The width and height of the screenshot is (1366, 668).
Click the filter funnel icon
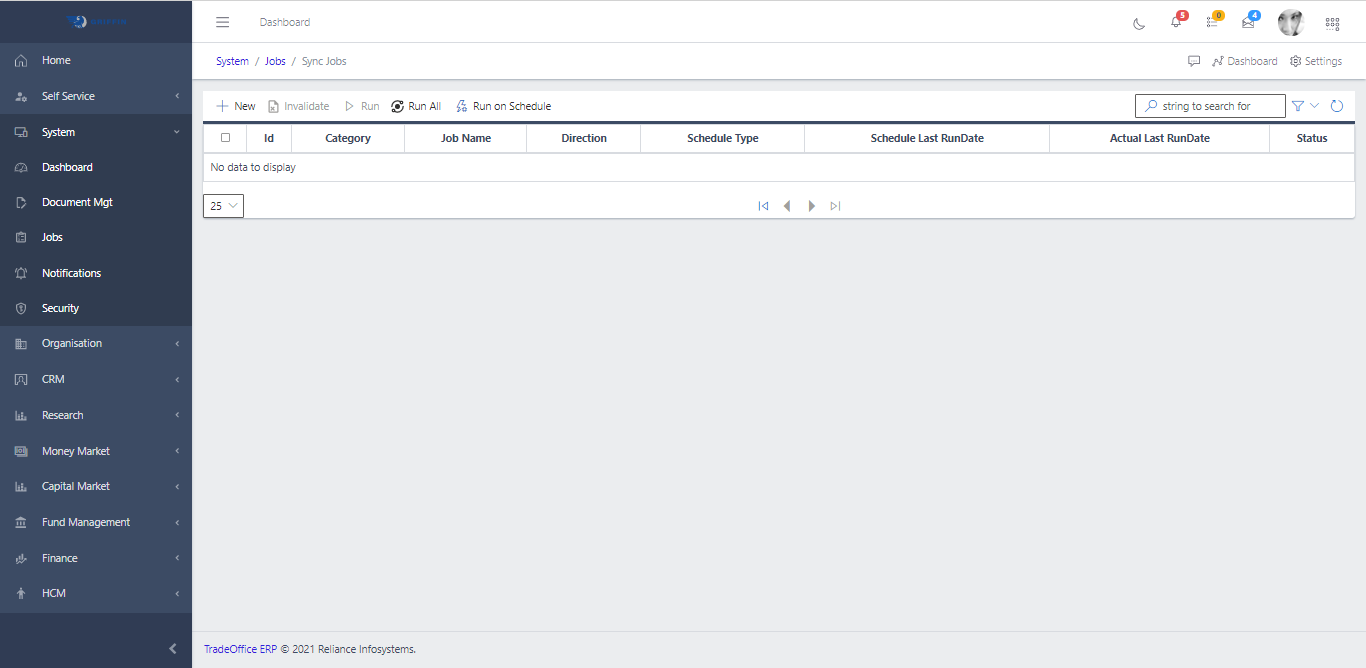coord(1298,106)
